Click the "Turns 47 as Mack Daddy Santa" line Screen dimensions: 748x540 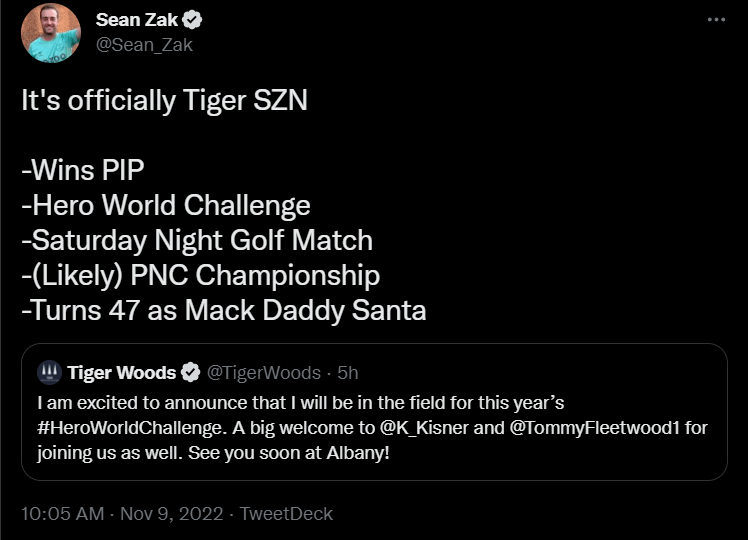pos(224,310)
